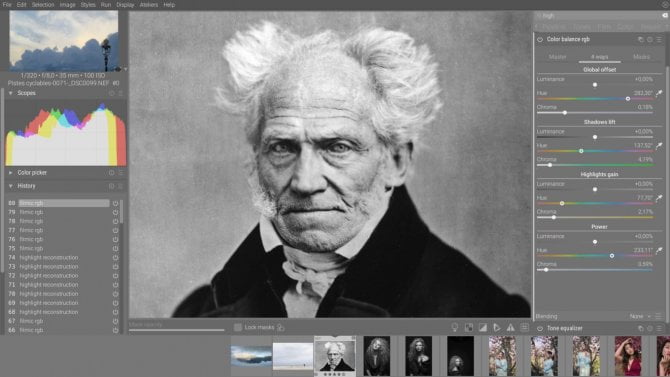Toggle power on history item 74
This screenshot has width=670, height=377.
click(x=115, y=258)
